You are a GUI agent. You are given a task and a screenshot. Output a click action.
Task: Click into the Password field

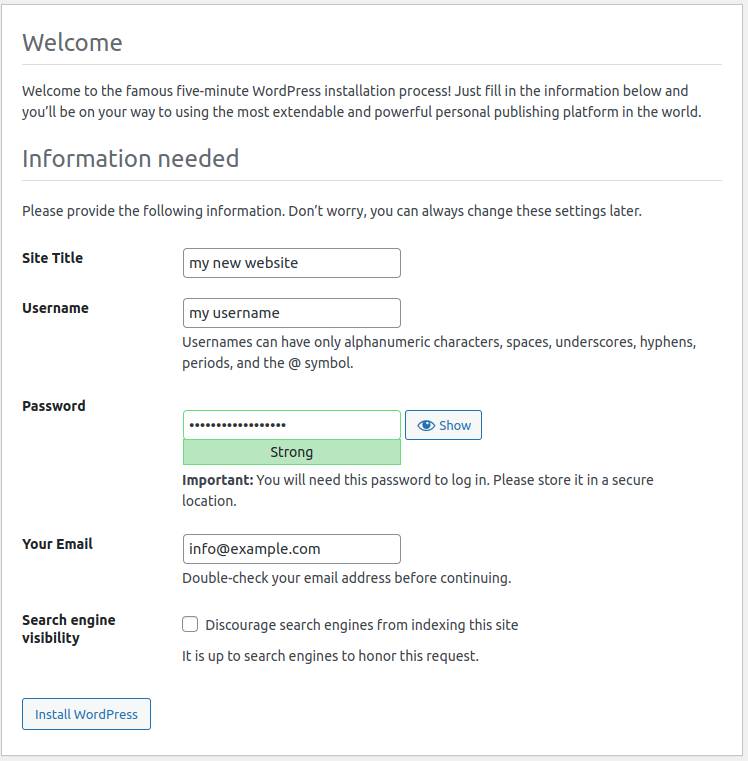coord(292,425)
